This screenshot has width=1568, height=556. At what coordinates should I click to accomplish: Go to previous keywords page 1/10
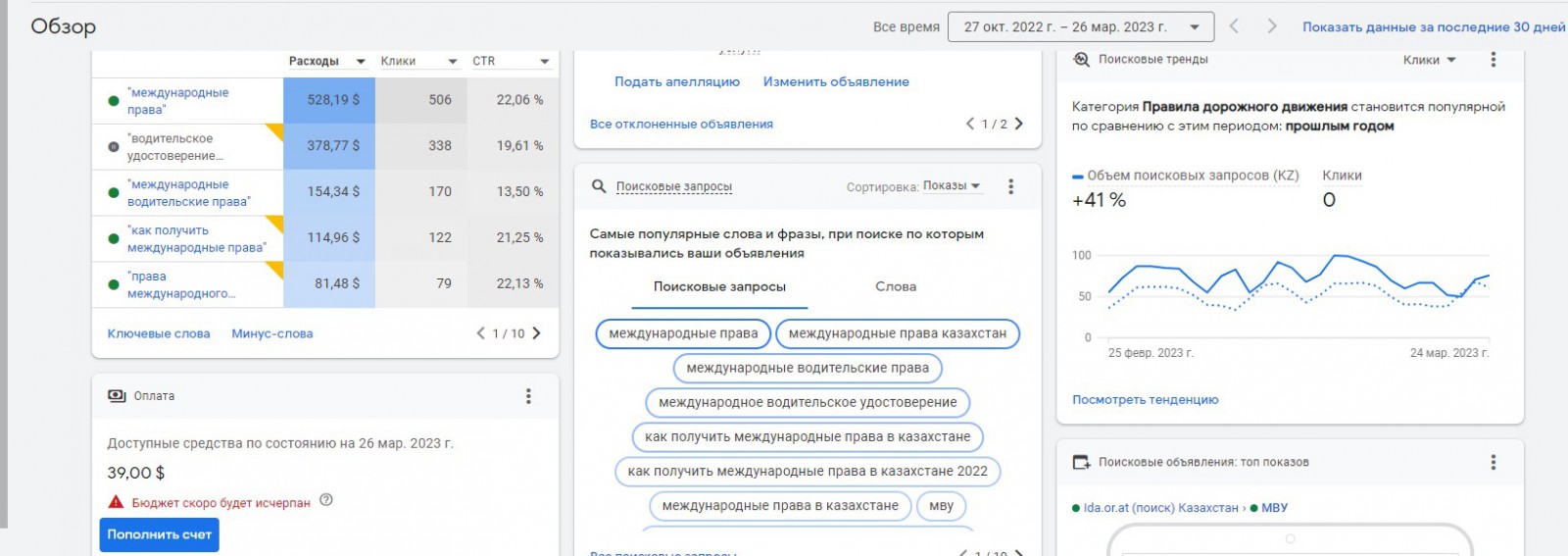481,333
